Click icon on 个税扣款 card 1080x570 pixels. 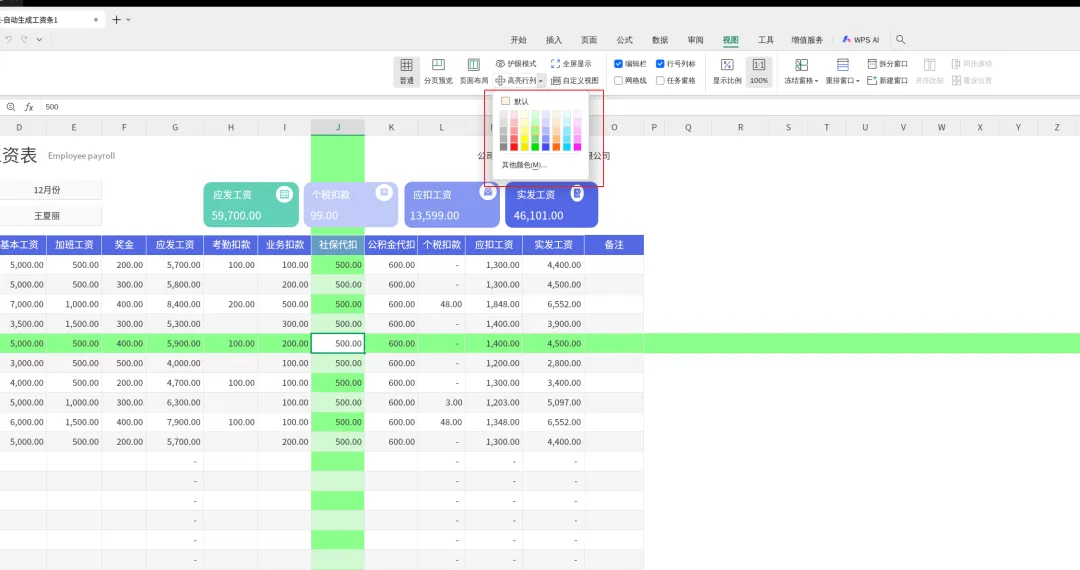384,193
